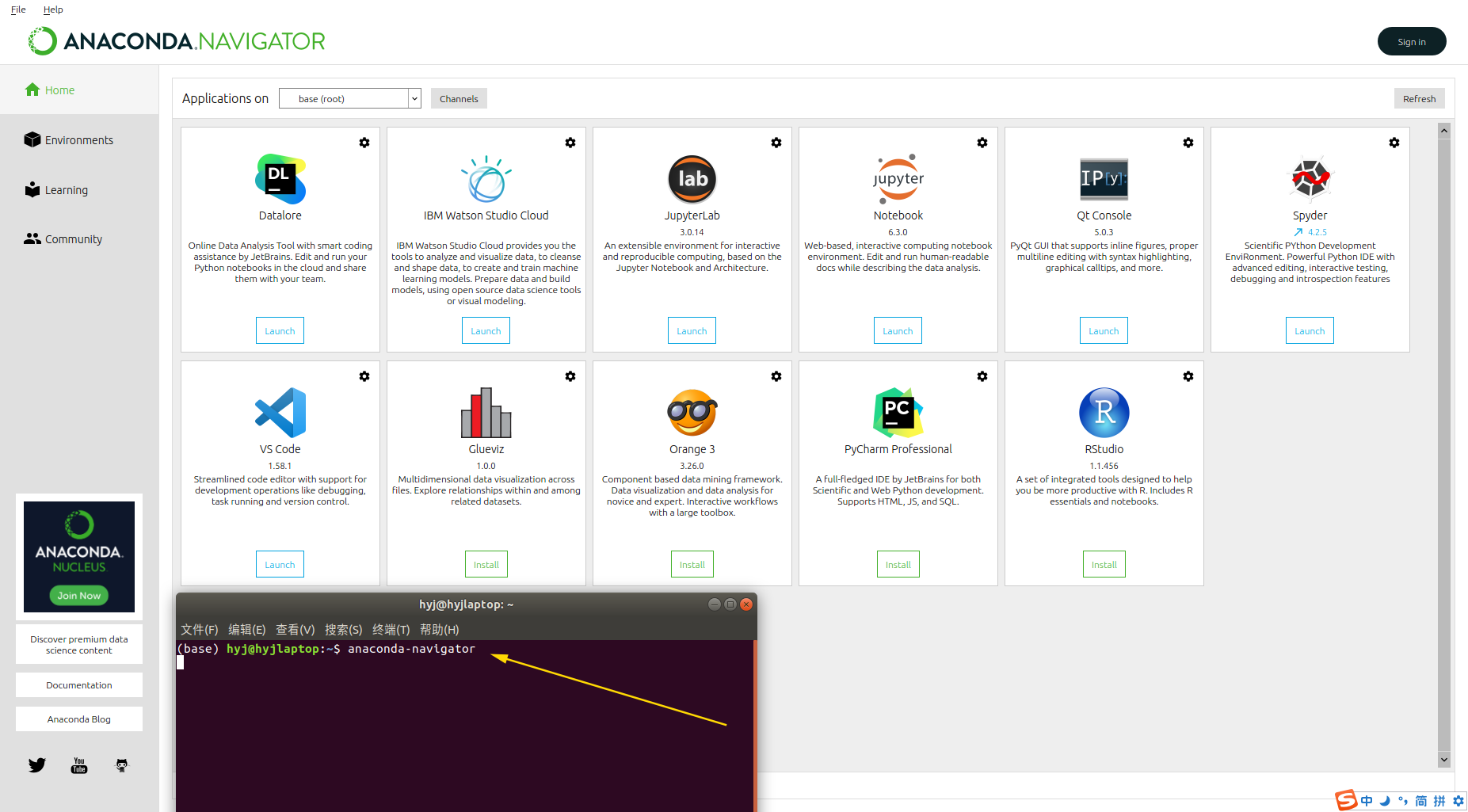This screenshot has height=812, width=1468.
Task: Open the GitHub link icon
Action: coord(122,765)
